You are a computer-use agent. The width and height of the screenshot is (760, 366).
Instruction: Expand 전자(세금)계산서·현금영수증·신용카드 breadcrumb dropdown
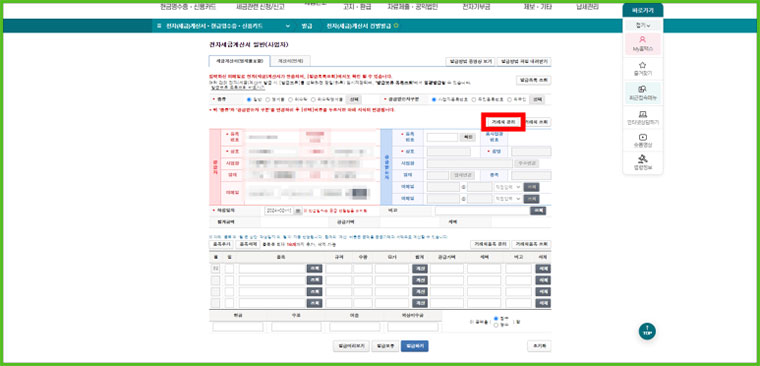288,26
